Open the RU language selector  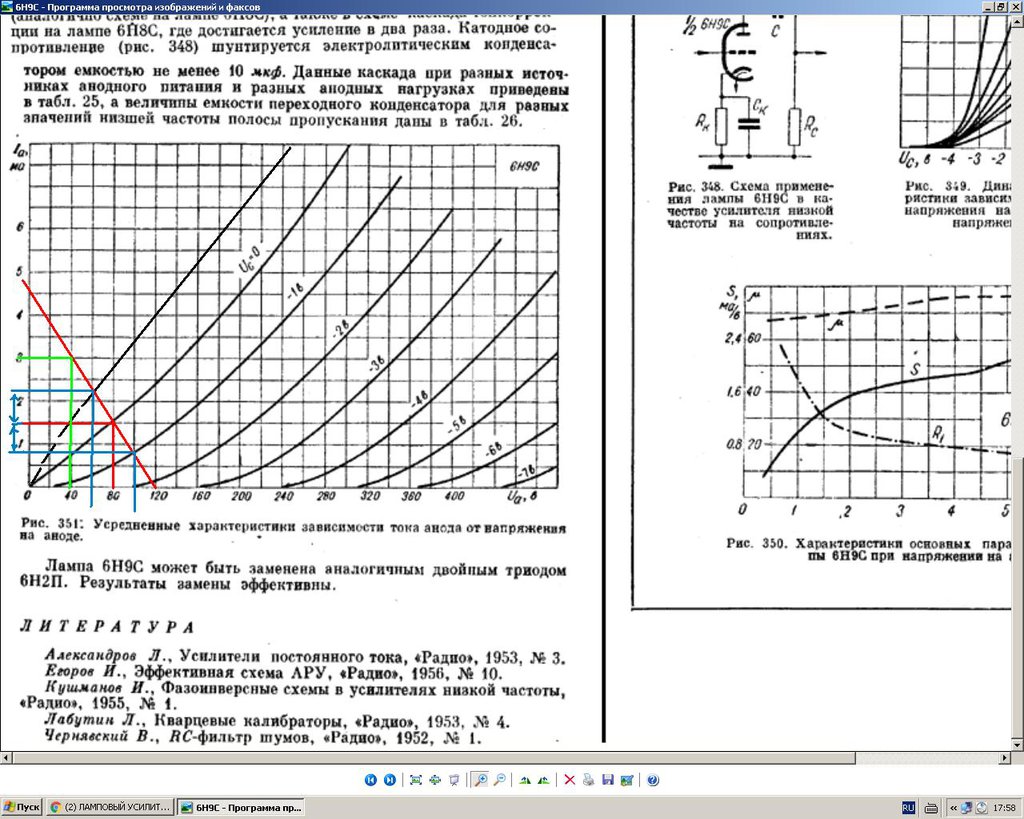(x=908, y=808)
